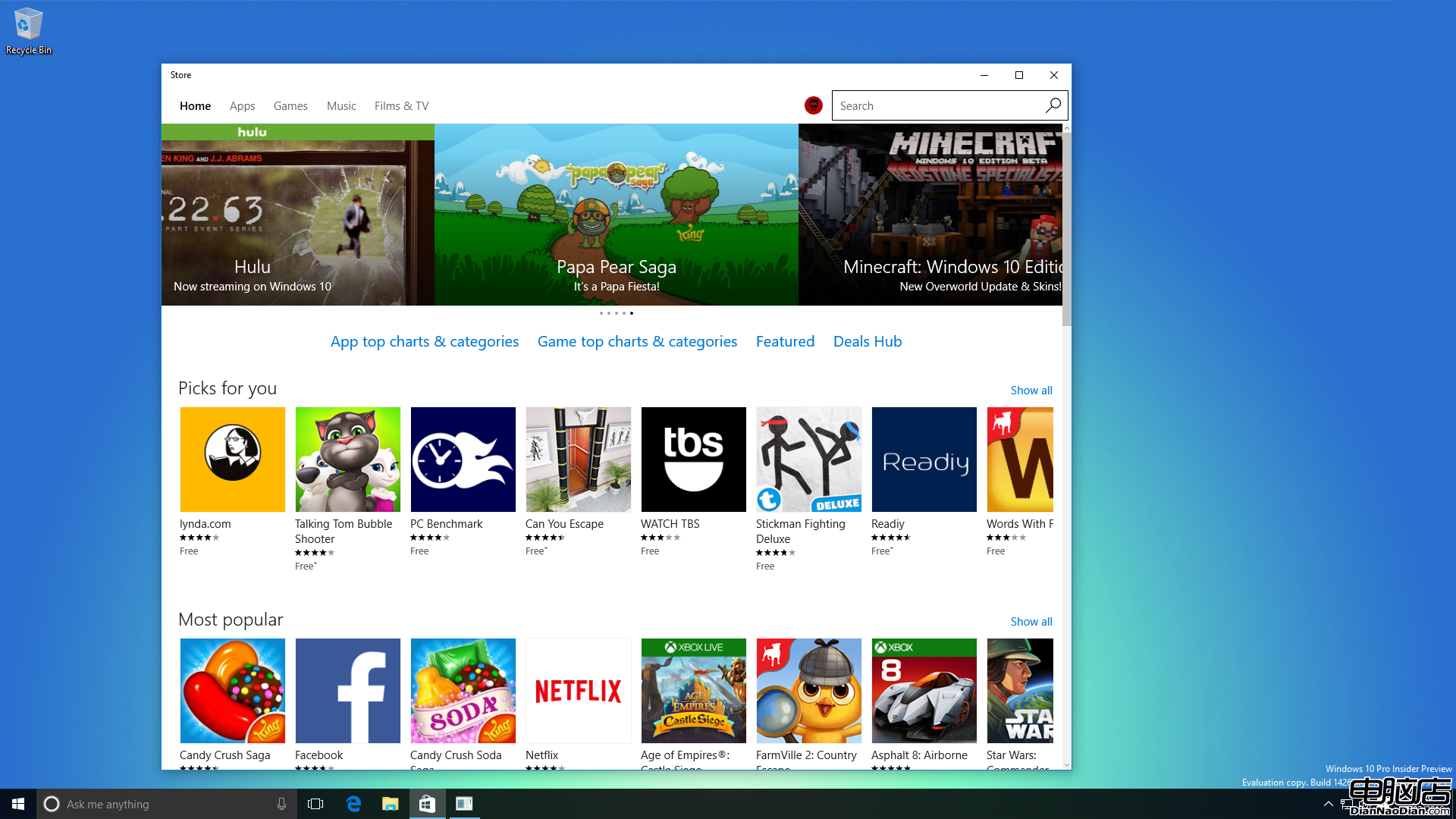Open the Candy Crush Soda Saga icon
Viewport: 1456px width, 819px height.
click(x=463, y=691)
